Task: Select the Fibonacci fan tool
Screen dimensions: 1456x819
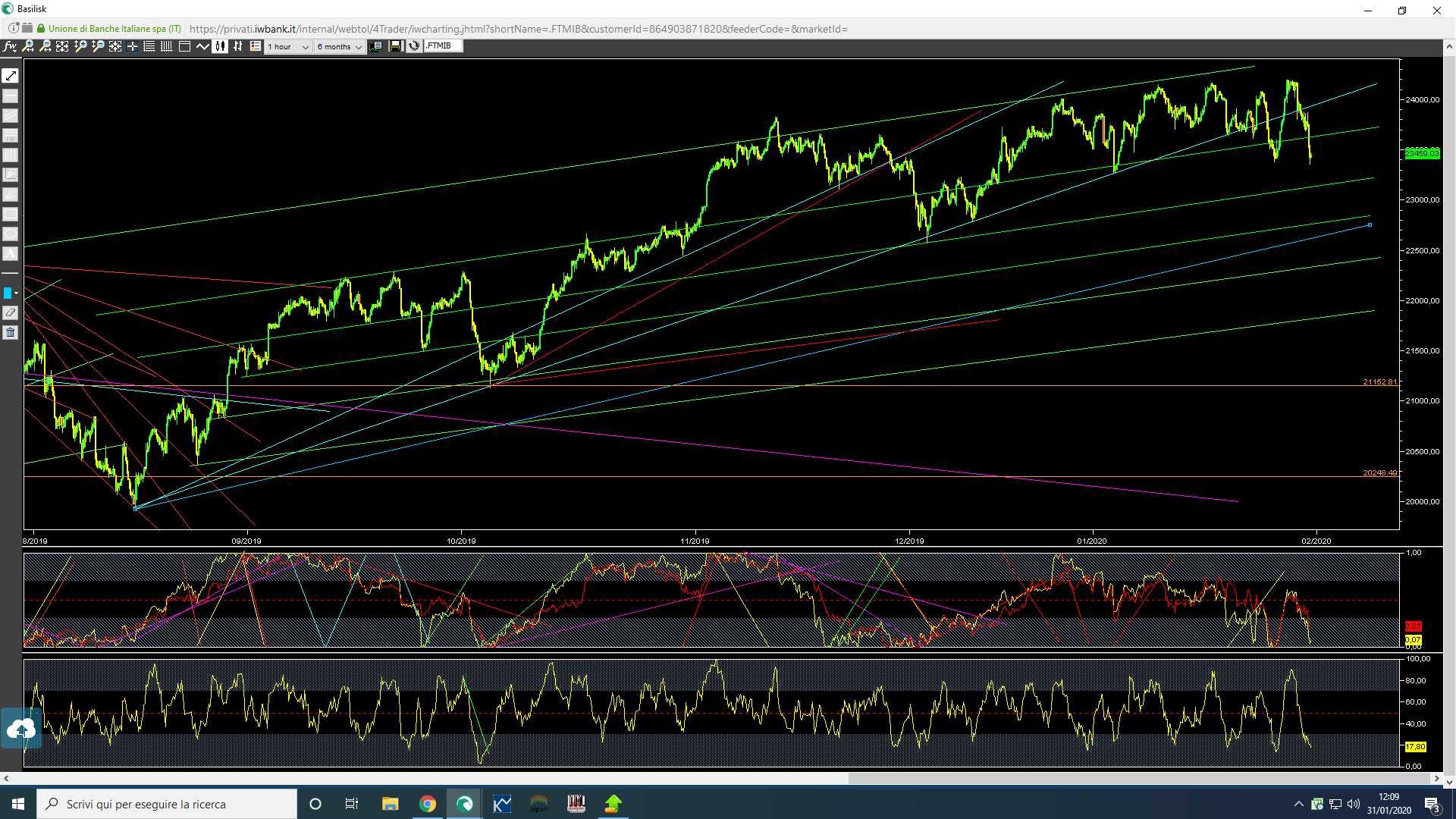Action: (10, 174)
